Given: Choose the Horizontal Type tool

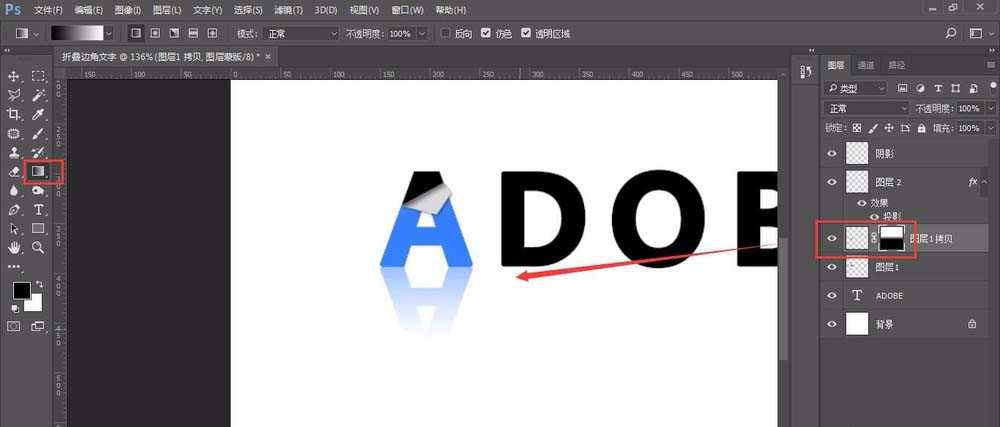Looking at the screenshot, I should (x=38, y=209).
